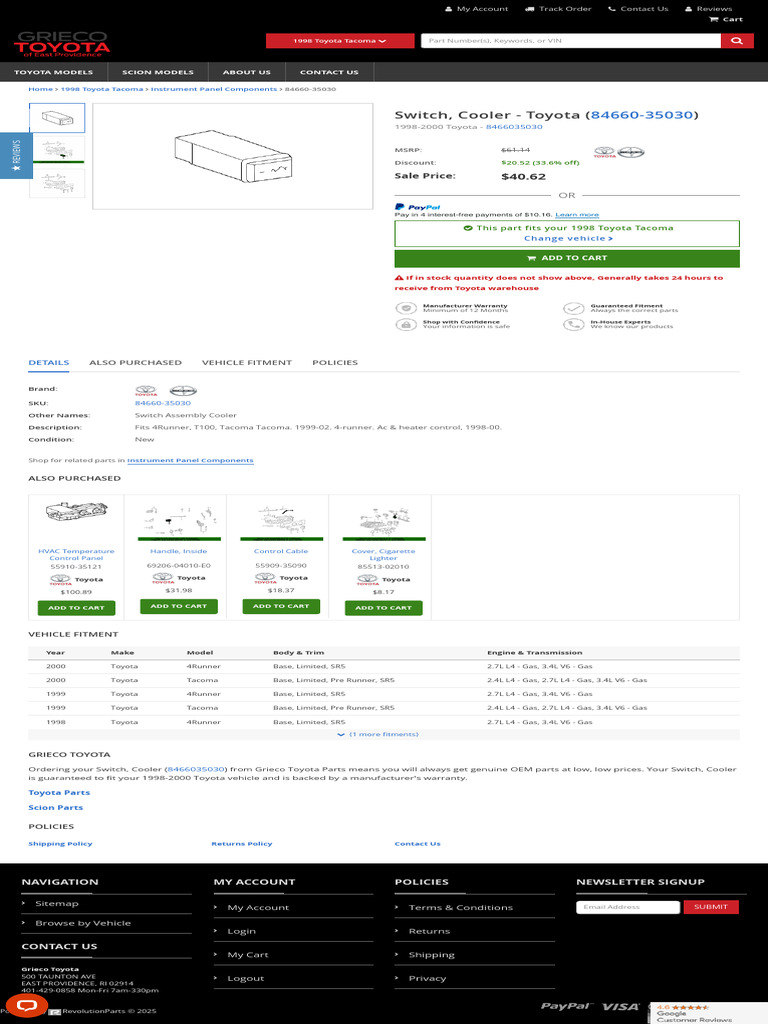
Task: Select first product thumbnail image
Action: [x=57, y=118]
